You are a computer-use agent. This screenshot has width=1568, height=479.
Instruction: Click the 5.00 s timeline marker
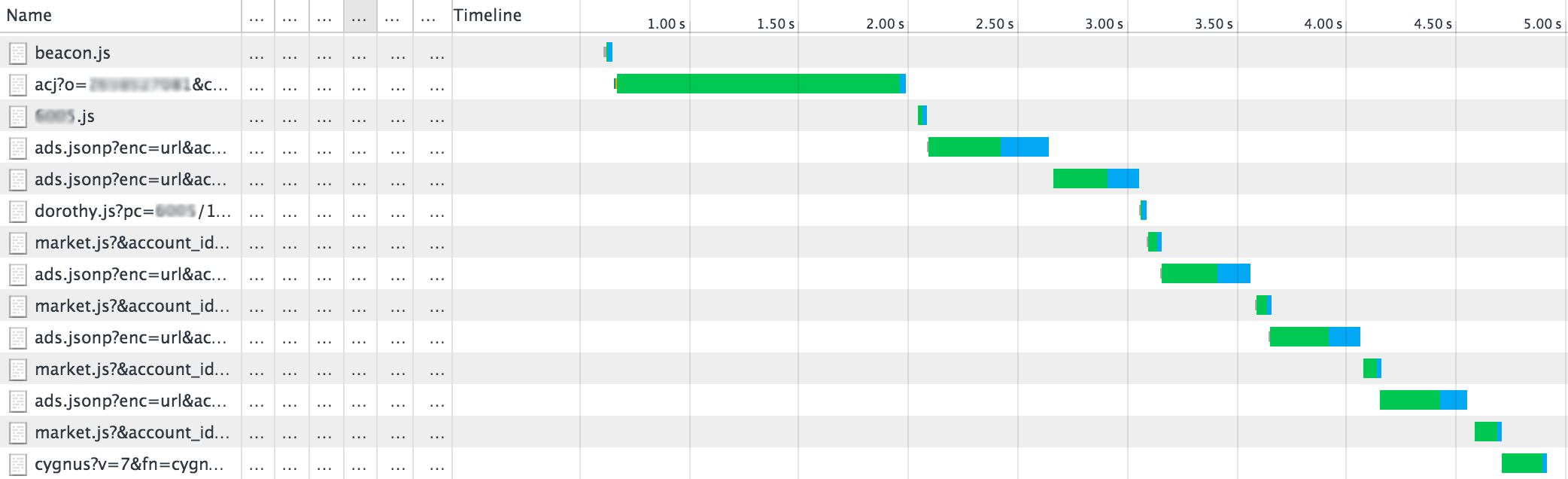pos(1542,24)
